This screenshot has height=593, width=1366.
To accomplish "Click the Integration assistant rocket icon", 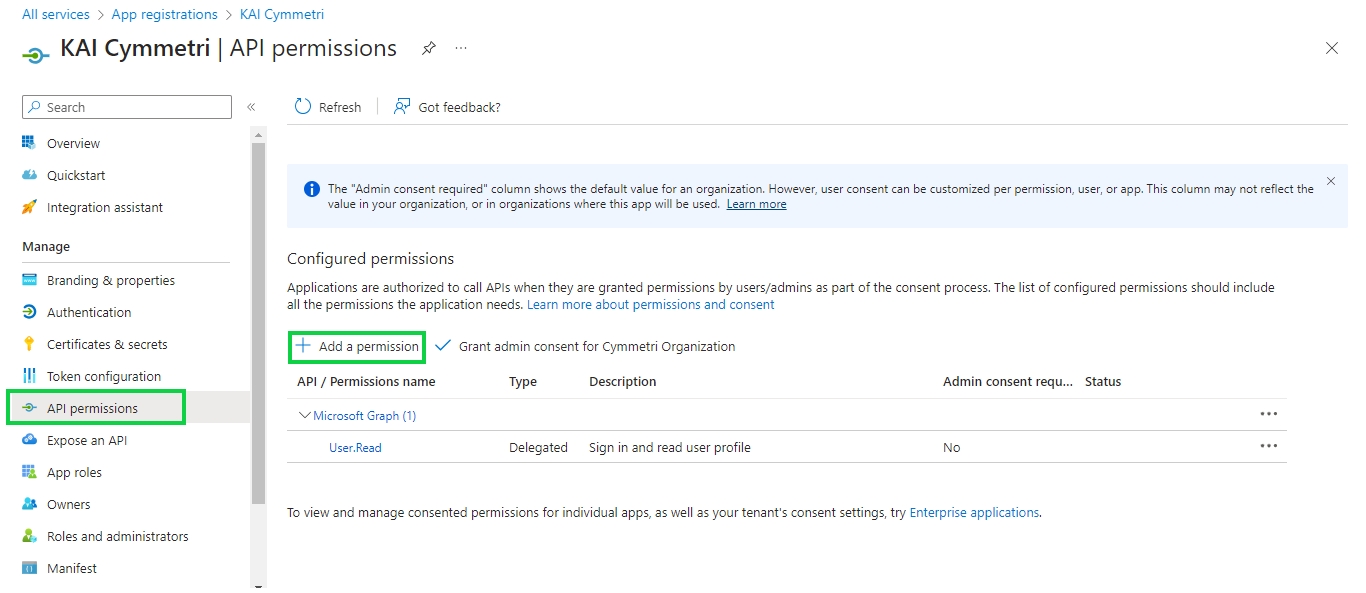I will 29,207.
